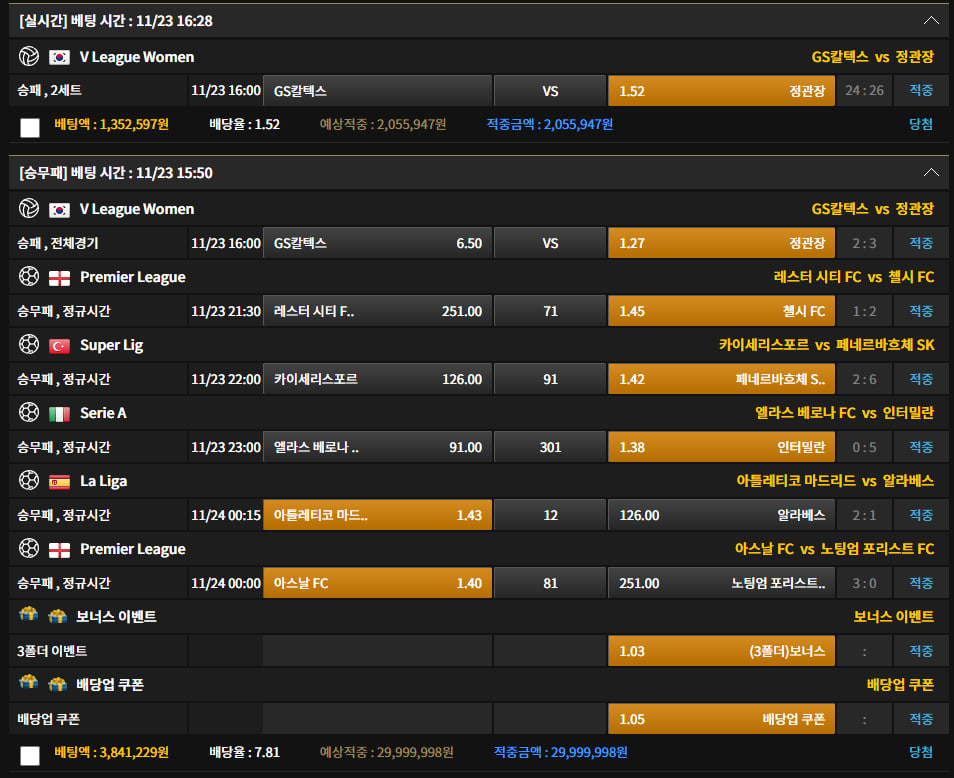Click the Spain flag beside La Liga

pos(59,481)
